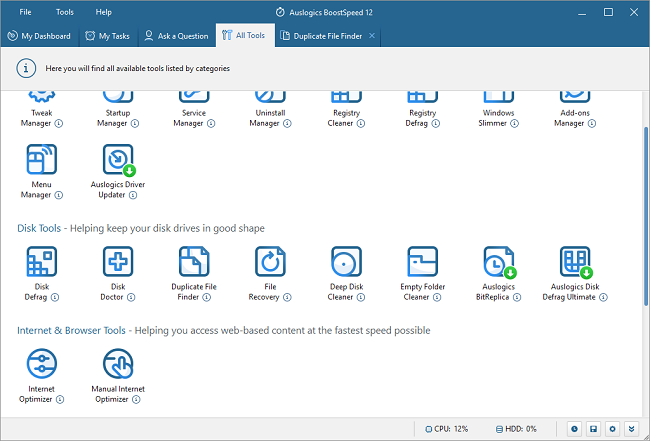This screenshot has height=441, width=650.
Task: Launch the Empty Folder Cleaner
Action: tap(422, 262)
